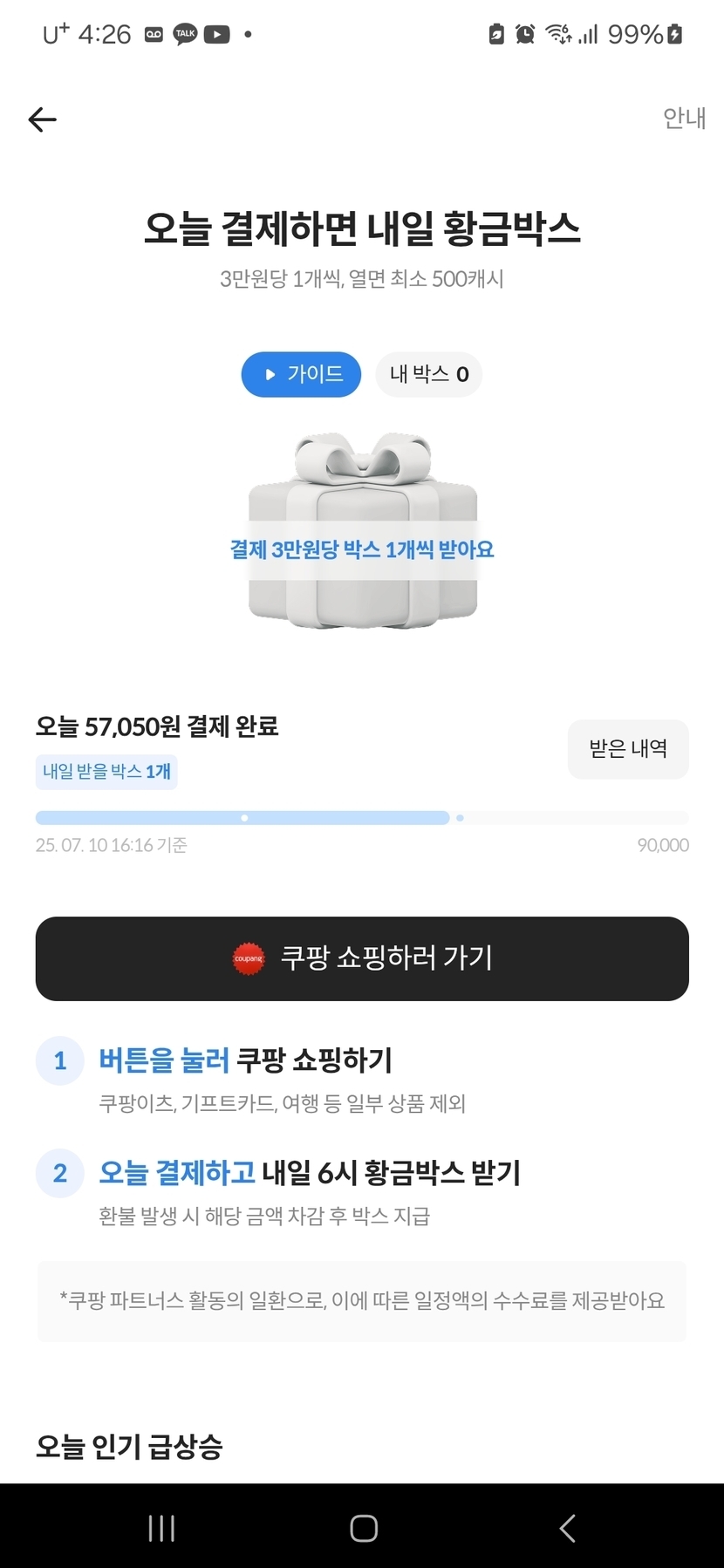
Task: Play the 가이드 guide button
Action: pyautogui.click(x=301, y=374)
